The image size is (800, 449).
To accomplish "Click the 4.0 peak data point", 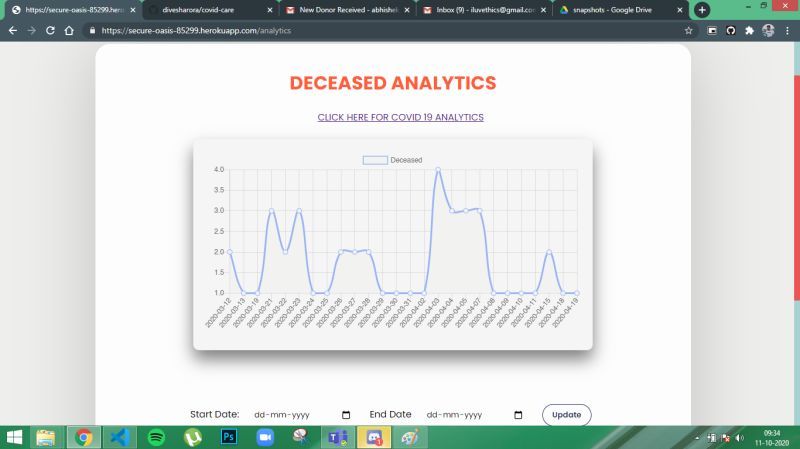I will pos(438,169).
